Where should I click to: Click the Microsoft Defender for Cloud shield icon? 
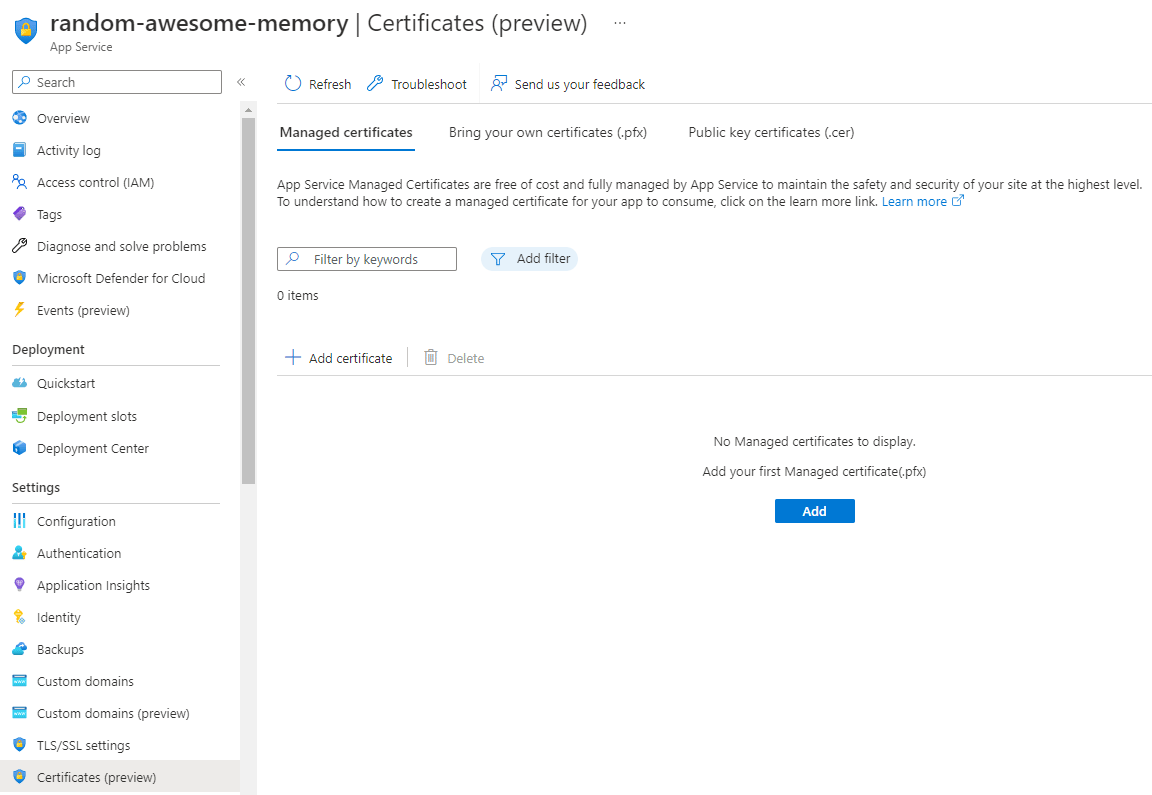(20, 278)
